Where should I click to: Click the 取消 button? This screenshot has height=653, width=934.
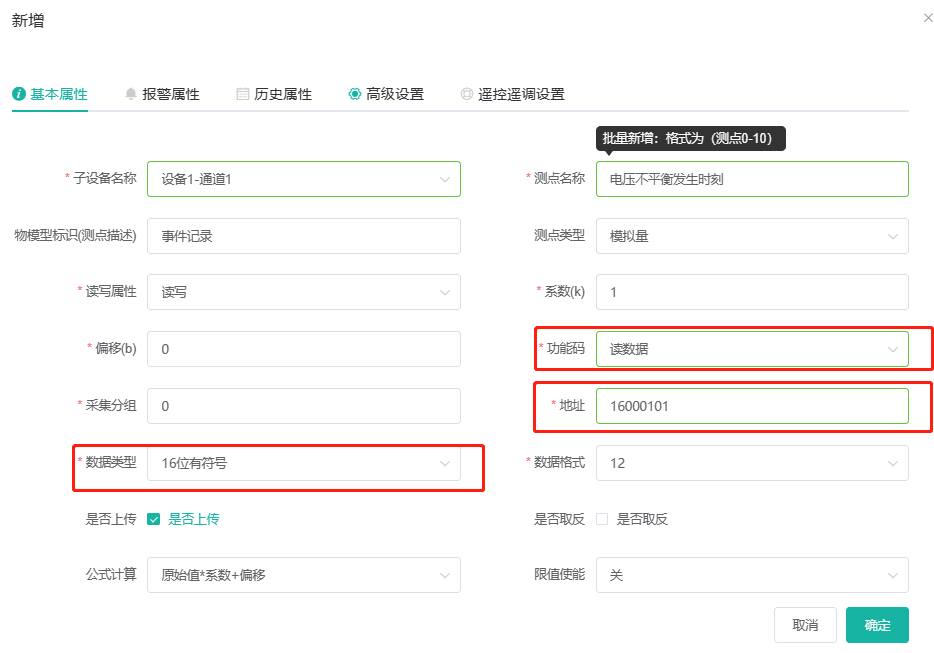[x=804, y=625]
